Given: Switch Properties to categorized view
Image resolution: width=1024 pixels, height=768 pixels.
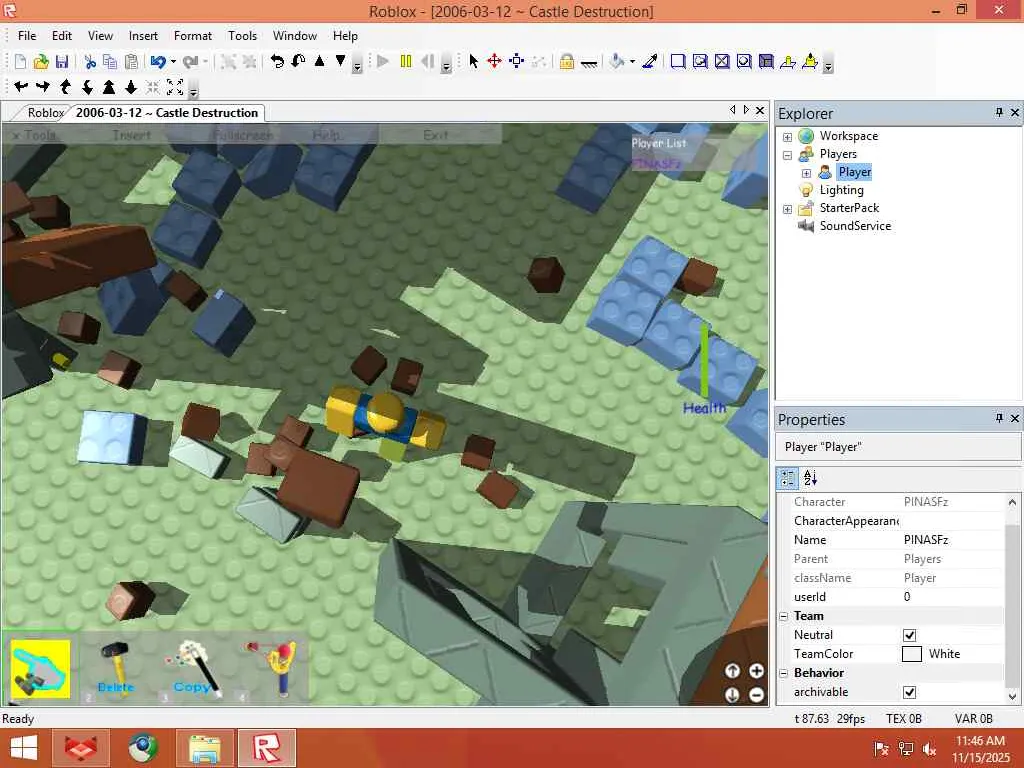Looking at the screenshot, I should [x=788, y=478].
